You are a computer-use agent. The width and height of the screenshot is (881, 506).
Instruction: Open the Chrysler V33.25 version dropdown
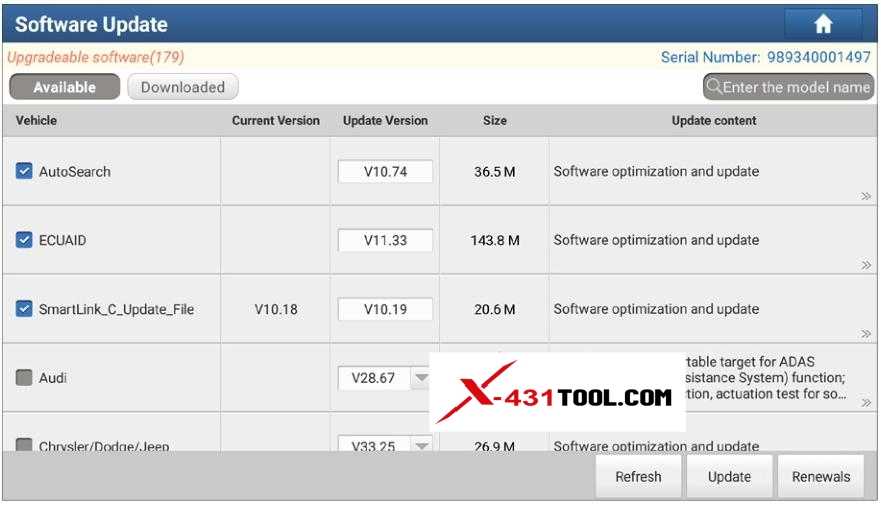point(421,445)
